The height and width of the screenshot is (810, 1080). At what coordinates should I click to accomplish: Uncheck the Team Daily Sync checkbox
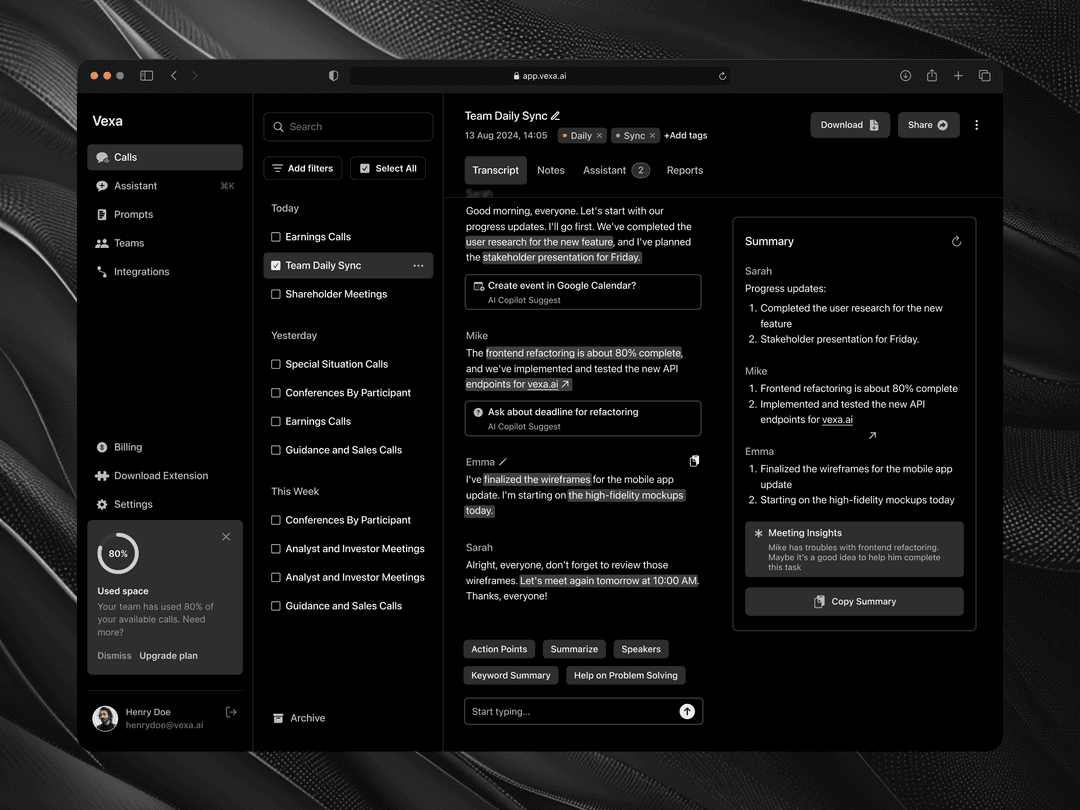(276, 266)
